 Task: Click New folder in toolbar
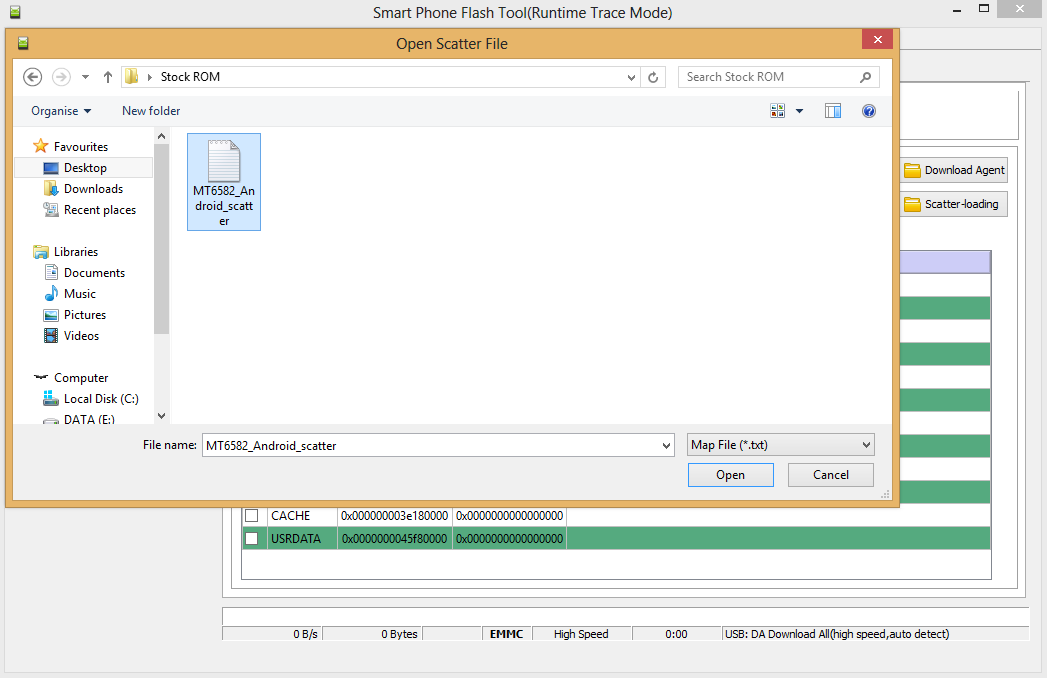coord(151,111)
